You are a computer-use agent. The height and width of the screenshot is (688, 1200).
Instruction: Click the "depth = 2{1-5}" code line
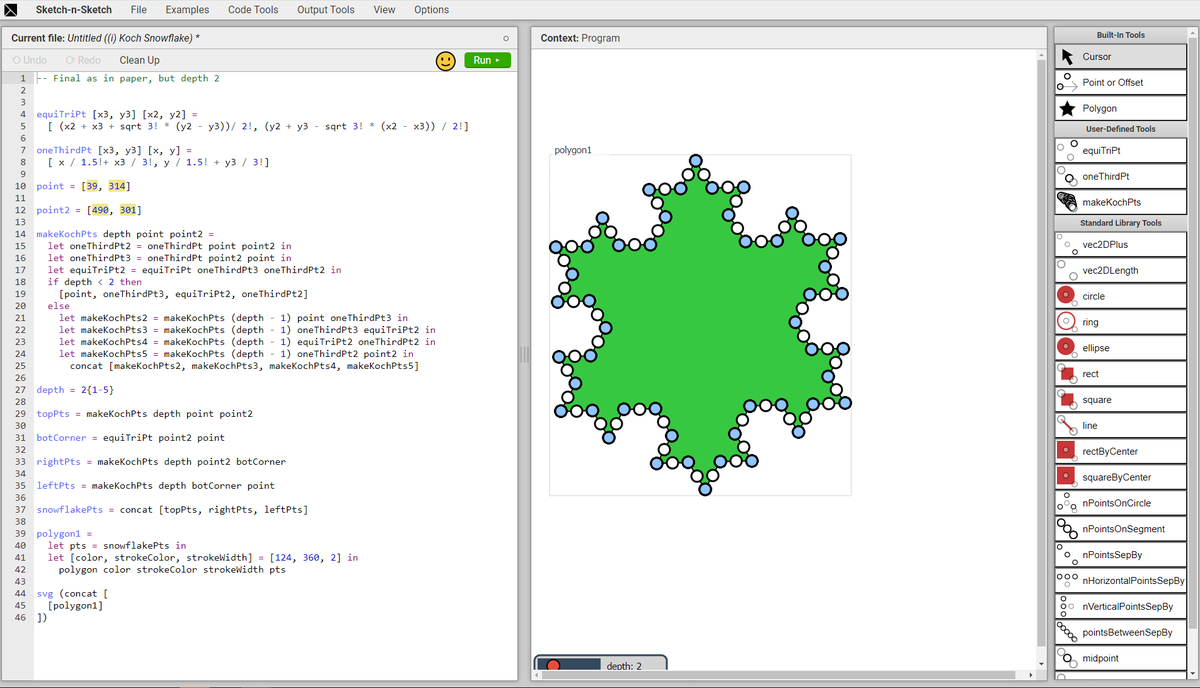point(75,390)
